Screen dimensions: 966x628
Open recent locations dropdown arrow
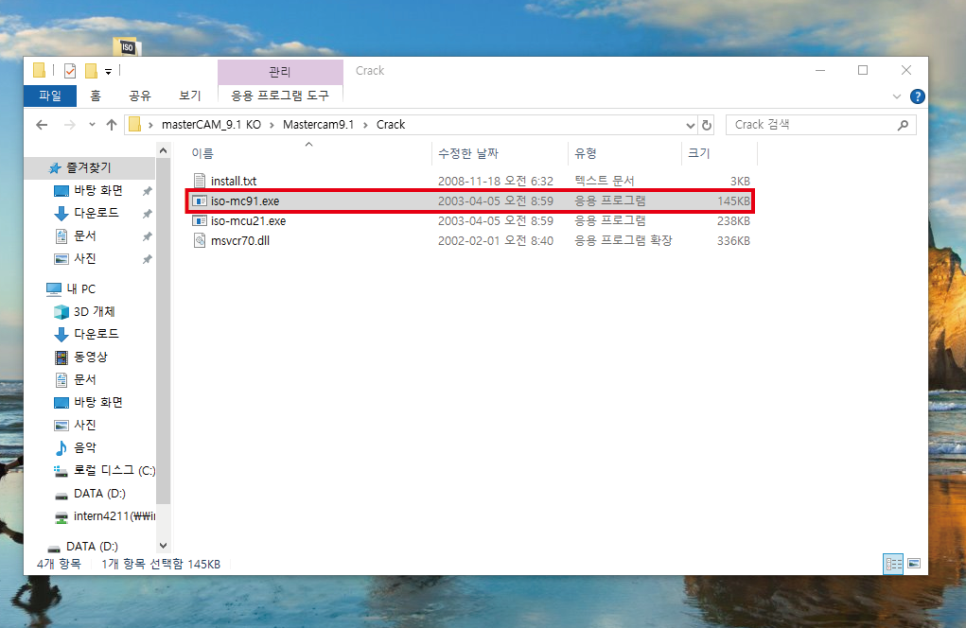tap(92, 124)
